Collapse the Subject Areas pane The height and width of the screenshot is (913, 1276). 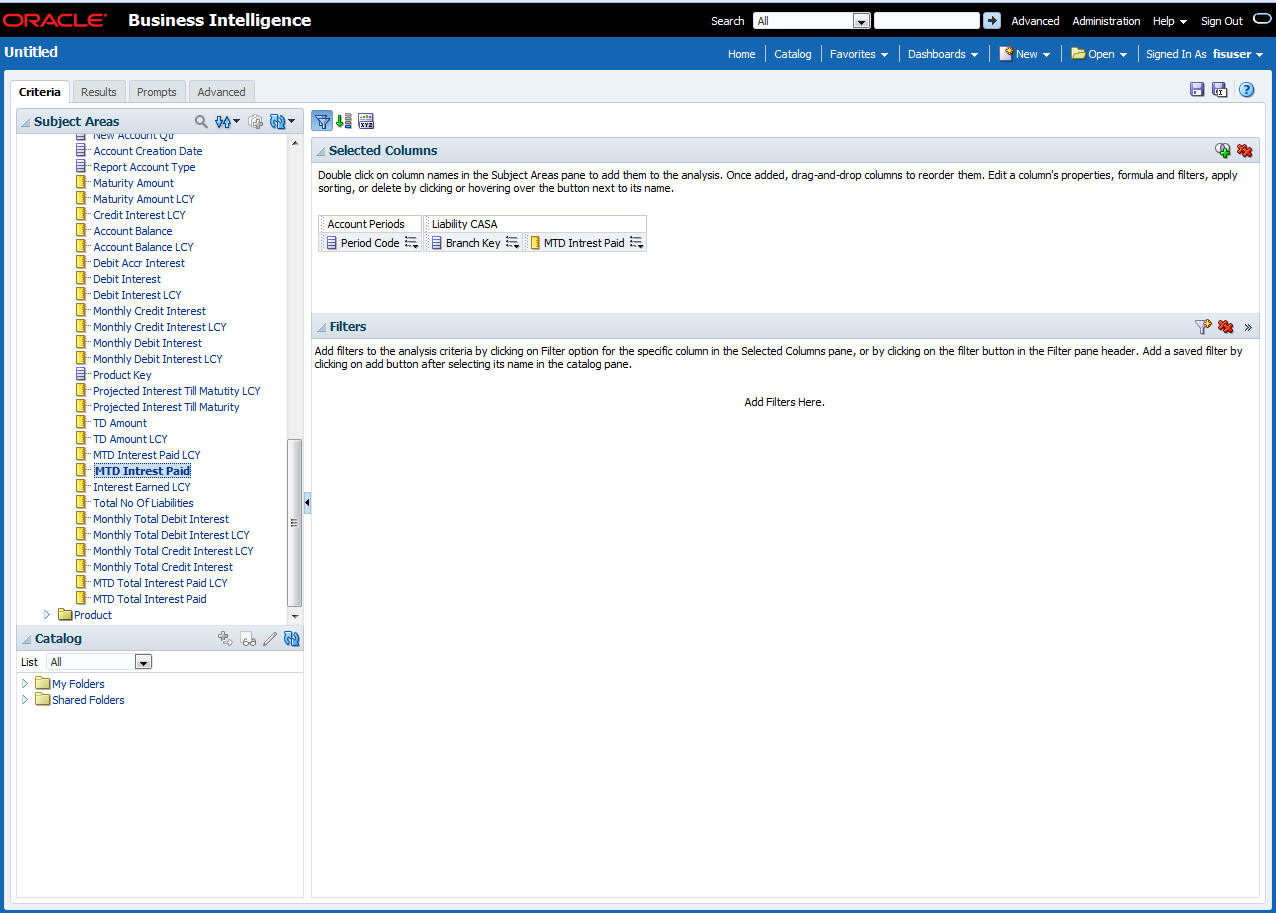25,122
